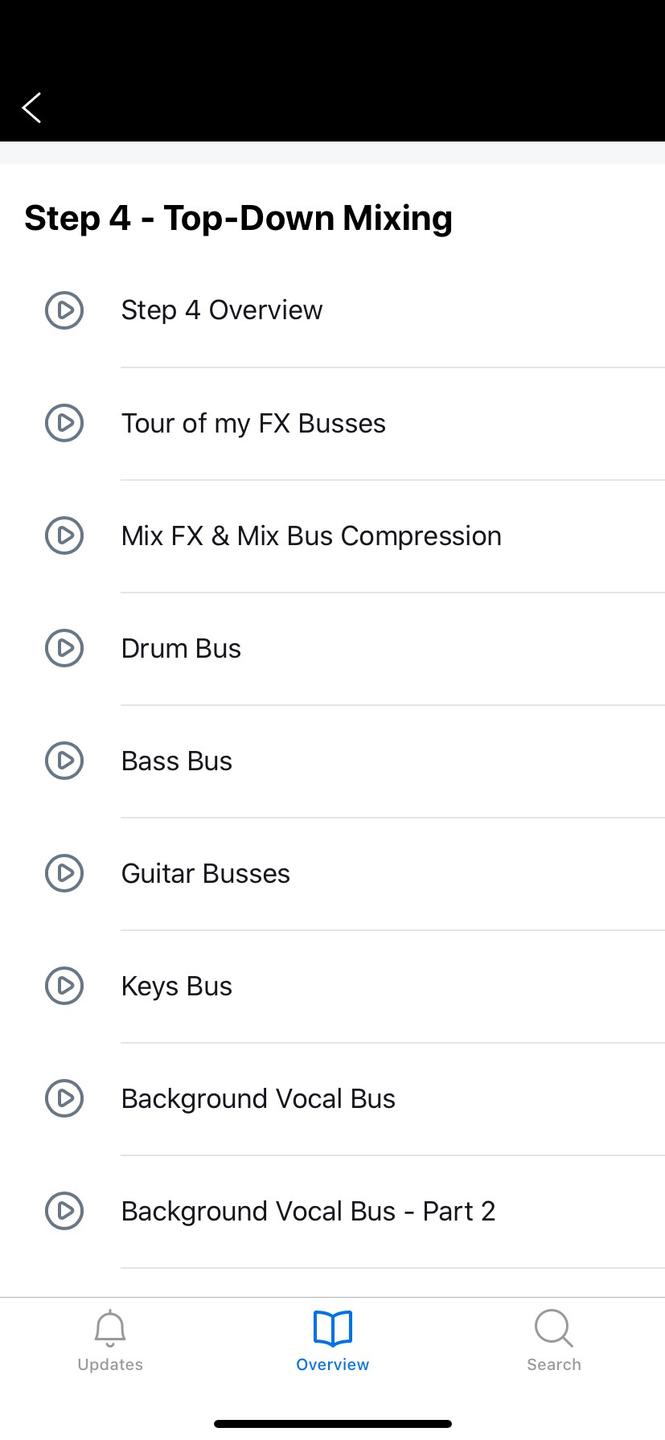Tap play icon next to Drum Bus
Screen dimensions: 665x1440
[x=64, y=648]
